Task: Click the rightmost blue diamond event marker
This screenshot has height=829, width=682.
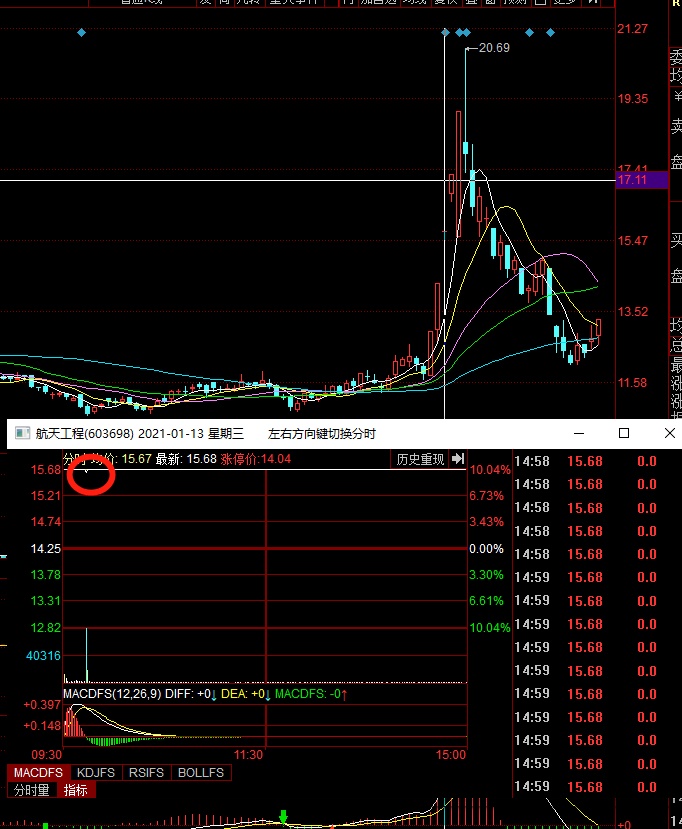Action: click(x=550, y=33)
